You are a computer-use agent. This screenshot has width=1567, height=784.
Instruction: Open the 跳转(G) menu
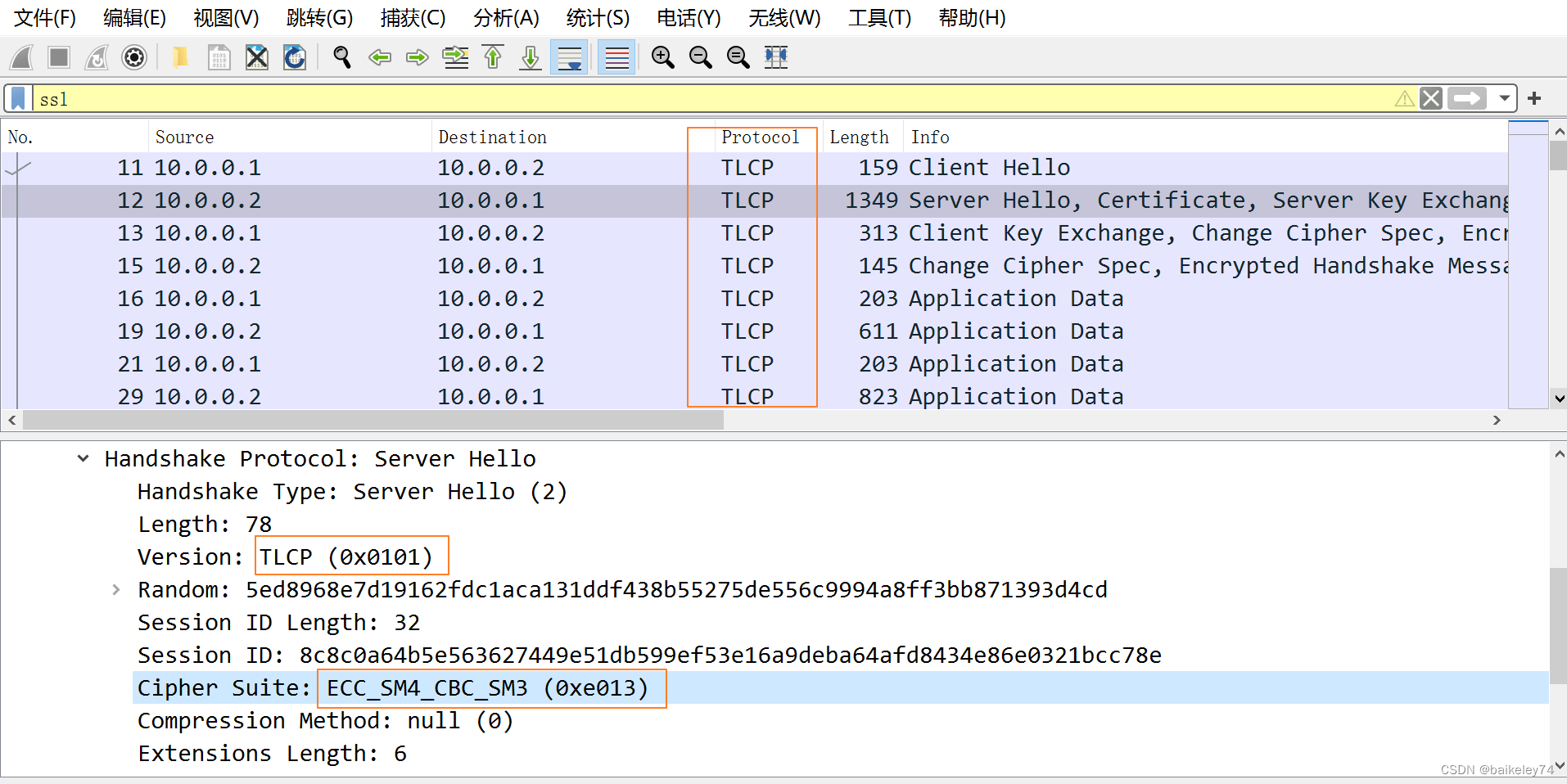[319, 18]
